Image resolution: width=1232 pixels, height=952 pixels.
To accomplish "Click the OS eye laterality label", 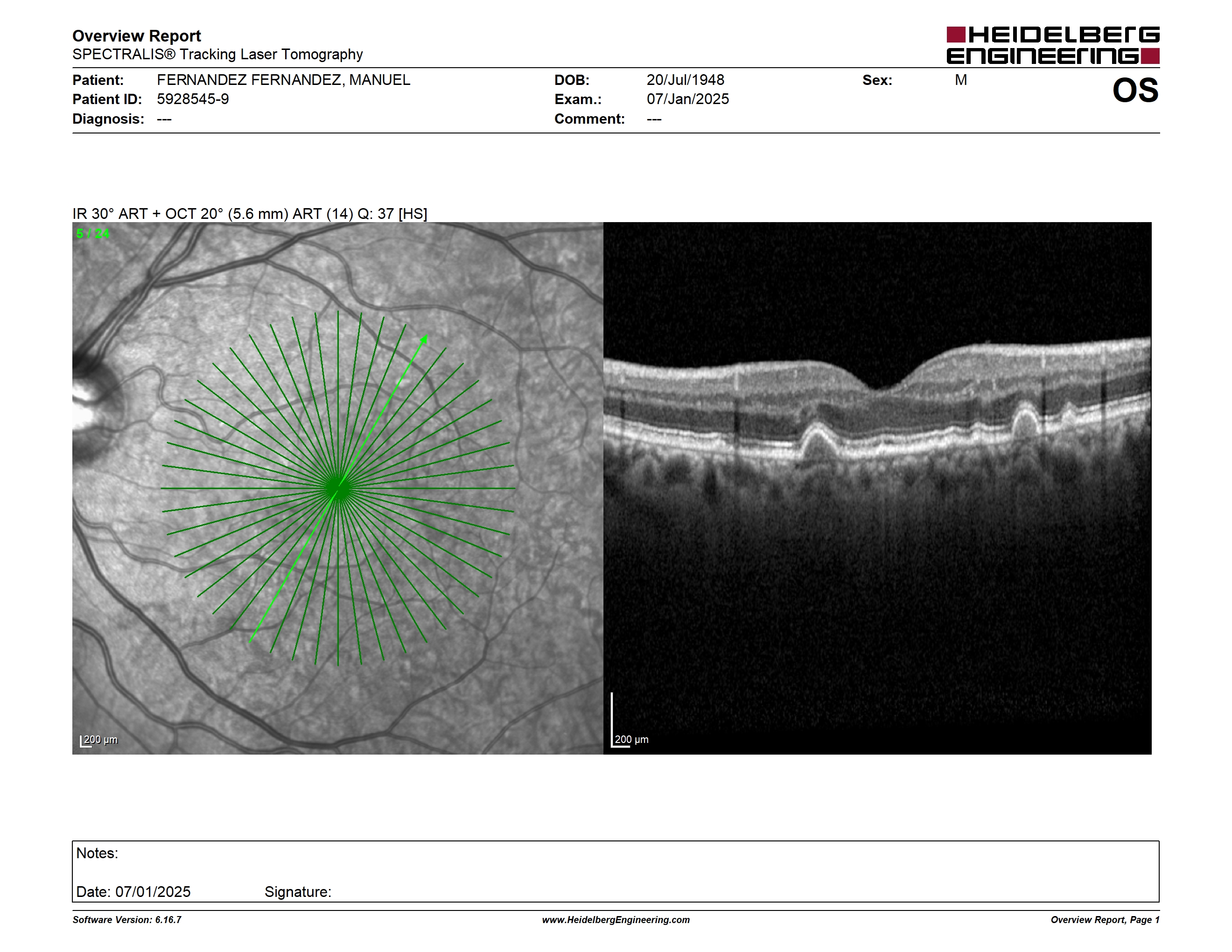I will 1135,90.
